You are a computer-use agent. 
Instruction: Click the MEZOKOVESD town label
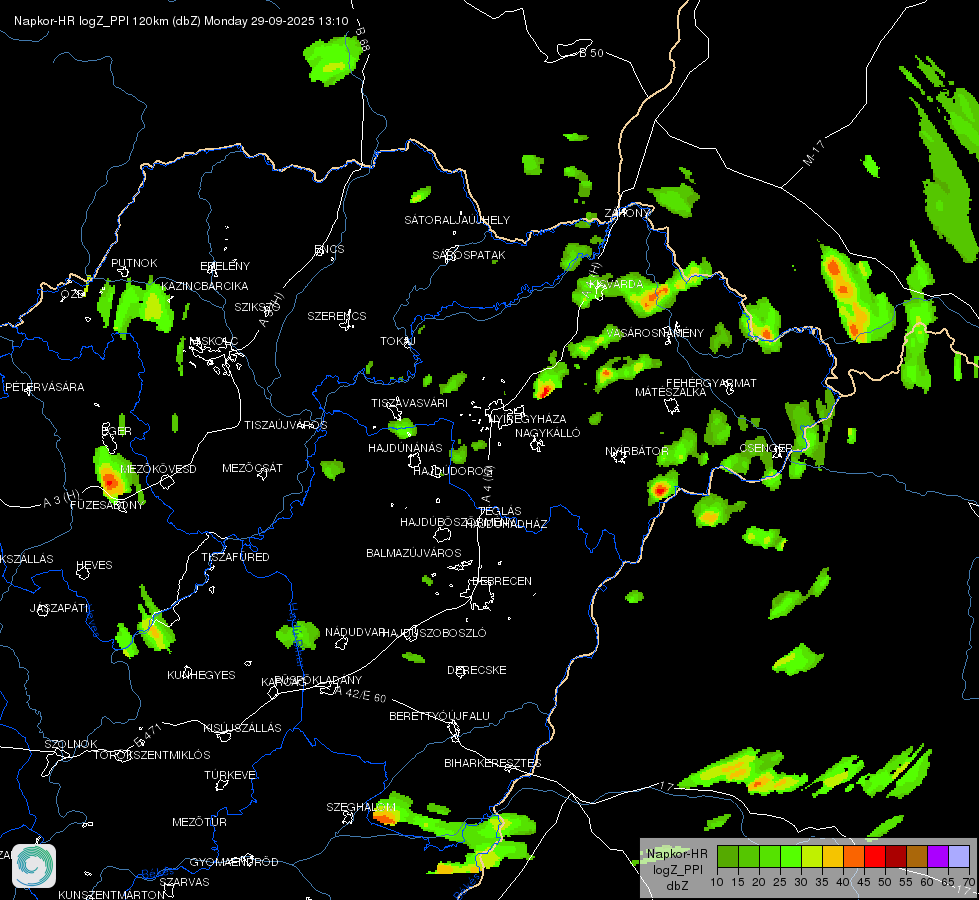[x=158, y=469]
